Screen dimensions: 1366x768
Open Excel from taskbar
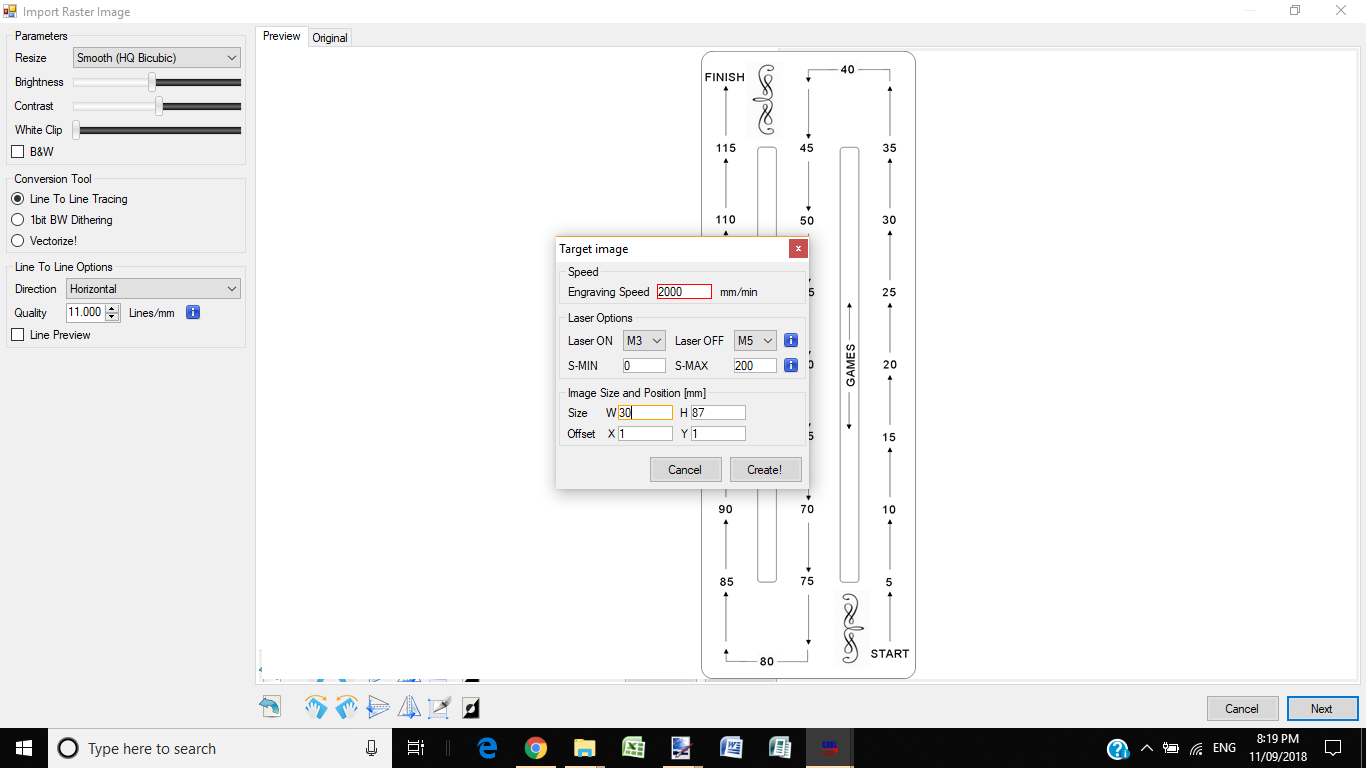coord(633,748)
